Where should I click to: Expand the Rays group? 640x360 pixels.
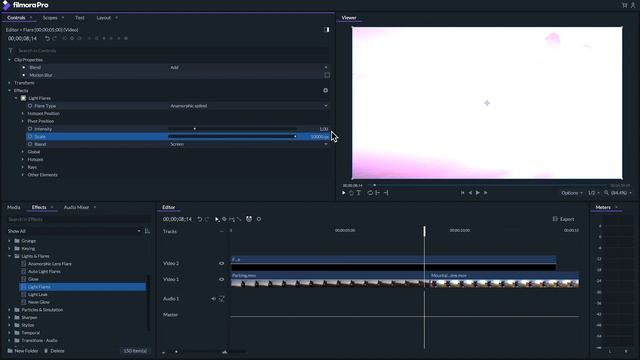(23, 167)
